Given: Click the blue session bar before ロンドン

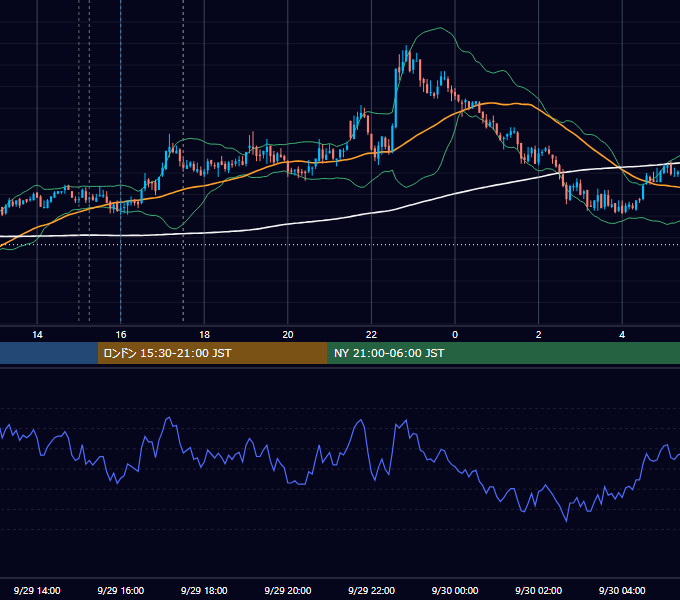Looking at the screenshot, I should pyautogui.click(x=49, y=353).
